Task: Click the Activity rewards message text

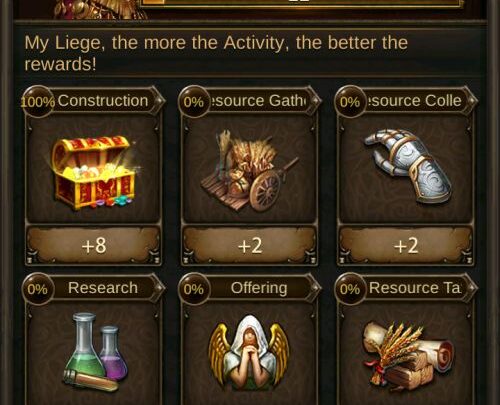Action: click(x=216, y=53)
